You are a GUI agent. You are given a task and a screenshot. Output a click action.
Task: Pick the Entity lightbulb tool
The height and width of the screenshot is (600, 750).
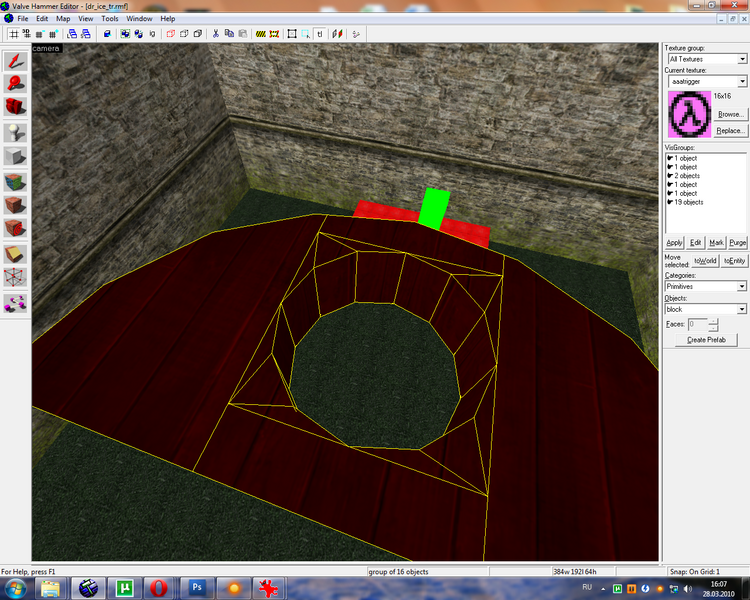pyautogui.click(x=15, y=133)
